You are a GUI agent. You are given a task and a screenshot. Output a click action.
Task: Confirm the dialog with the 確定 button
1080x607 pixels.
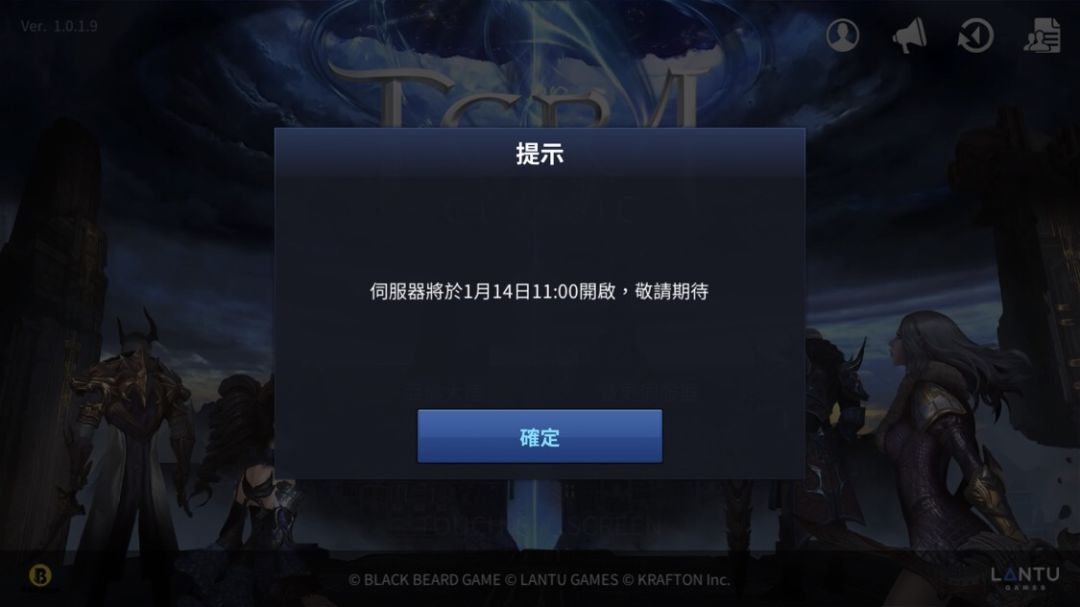pyautogui.click(x=539, y=436)
